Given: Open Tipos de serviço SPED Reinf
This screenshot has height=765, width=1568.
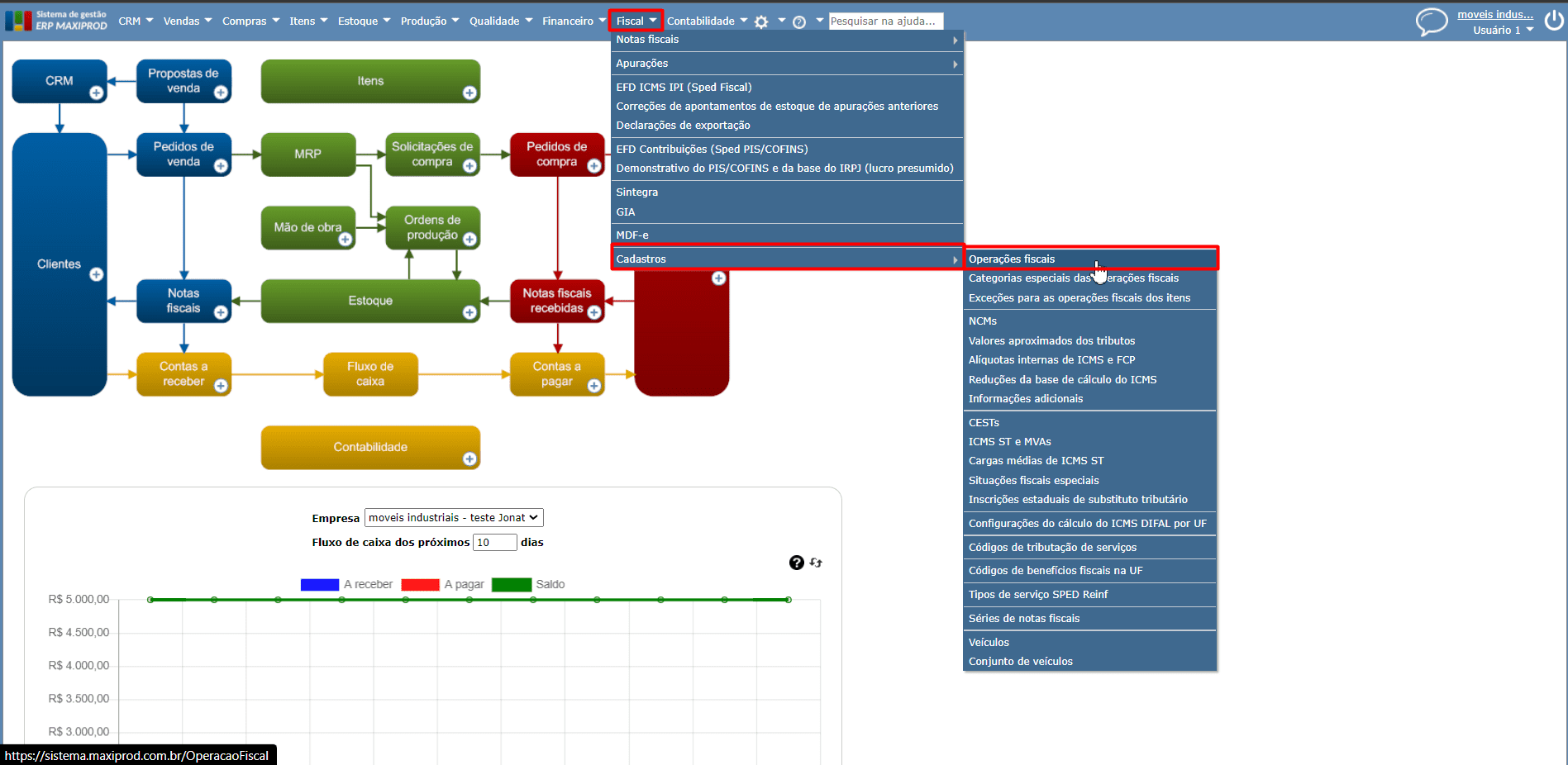Looking at the screenshot, I should point(1038,595).
